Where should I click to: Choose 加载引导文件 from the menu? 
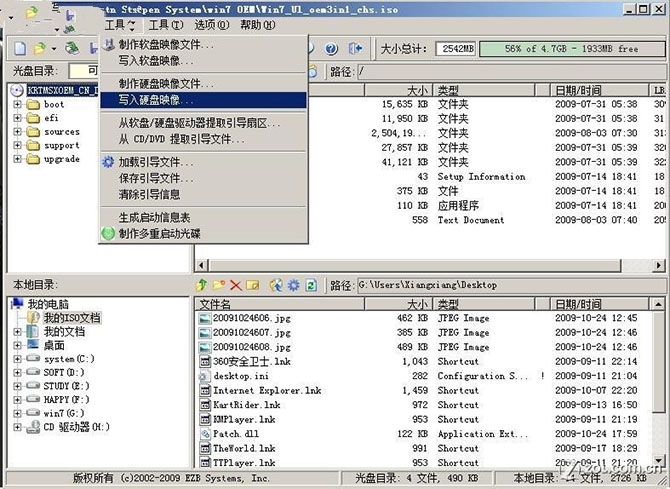(155, 162)
